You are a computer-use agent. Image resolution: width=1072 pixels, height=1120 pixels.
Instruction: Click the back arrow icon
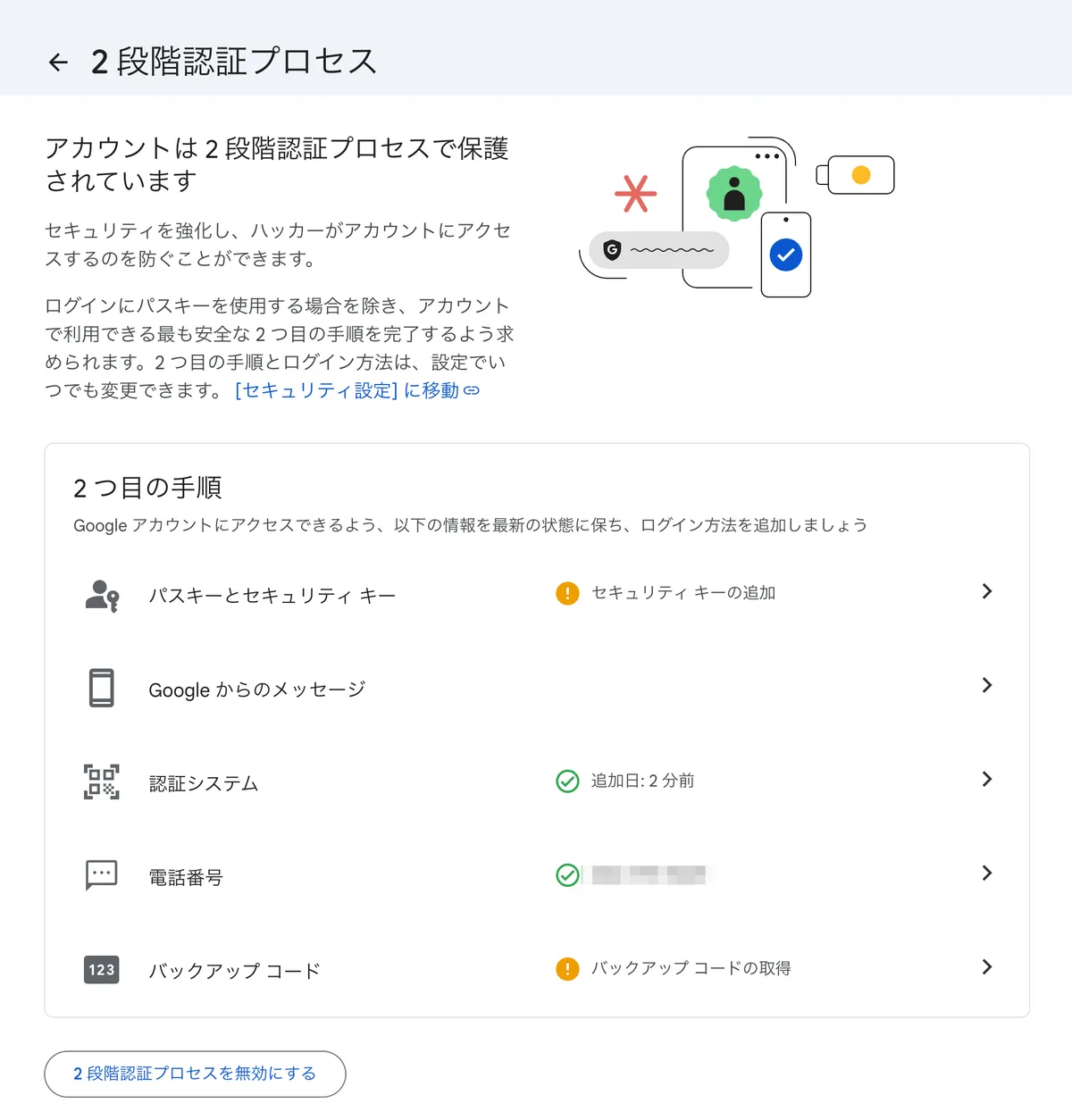click(x=58, y=62)
